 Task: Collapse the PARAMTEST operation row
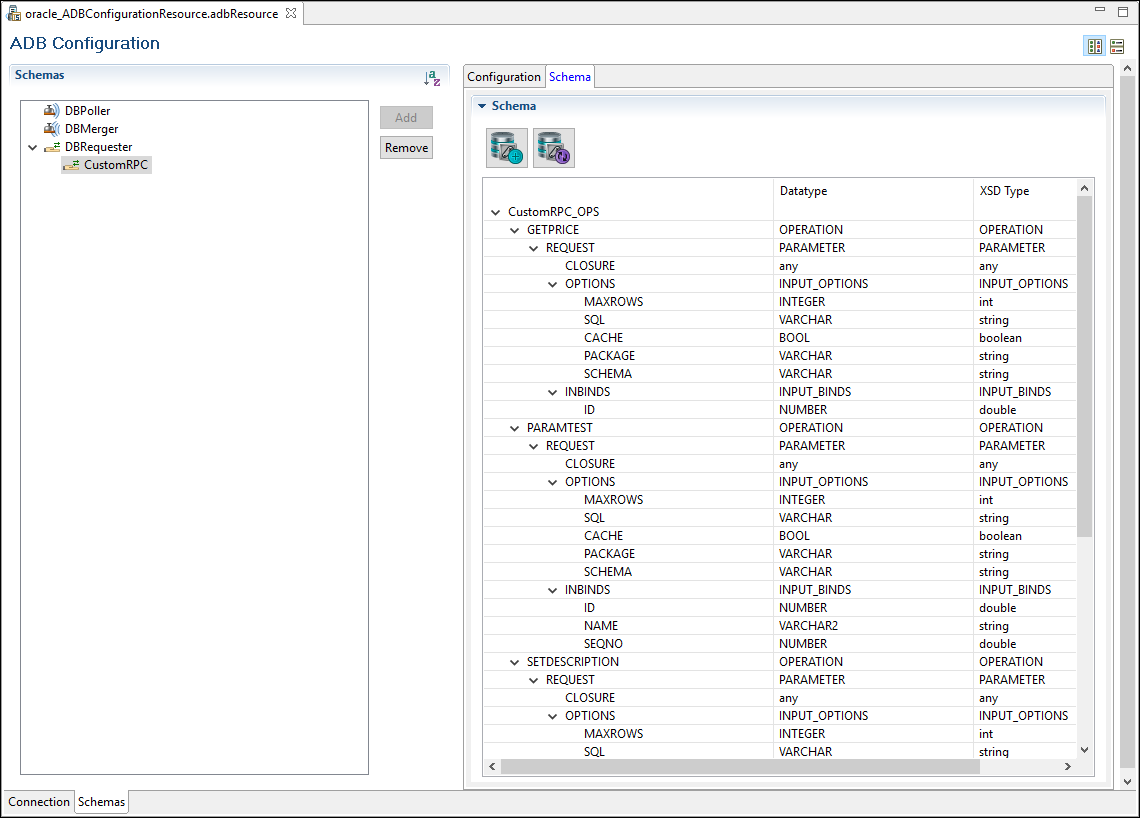pos(515,428)
